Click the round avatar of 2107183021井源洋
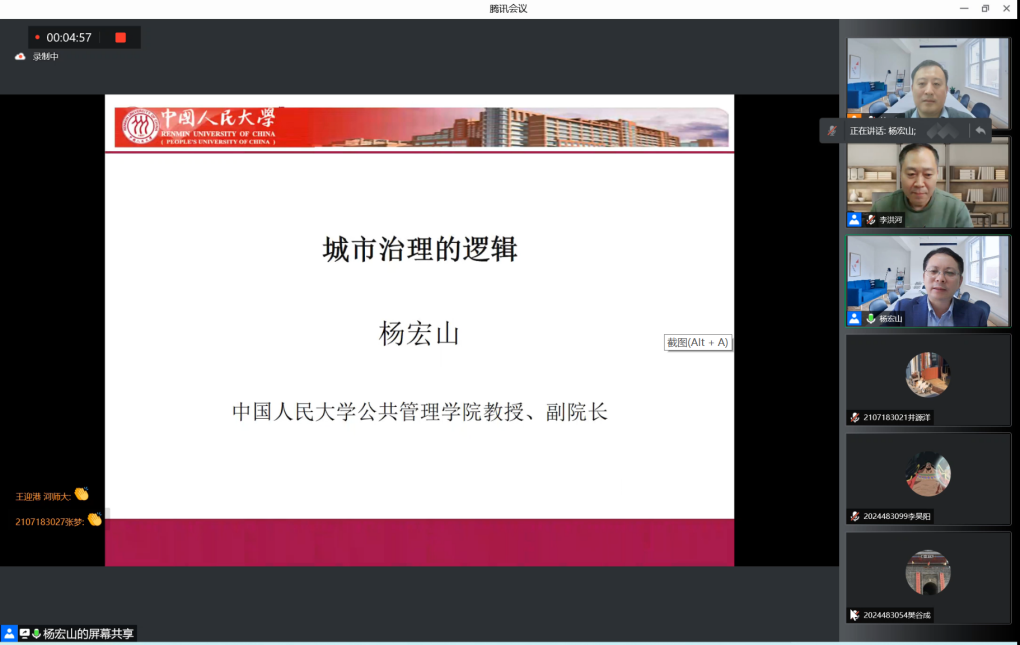The width and height of the screenshot is (1020, 645). (928, 375)
